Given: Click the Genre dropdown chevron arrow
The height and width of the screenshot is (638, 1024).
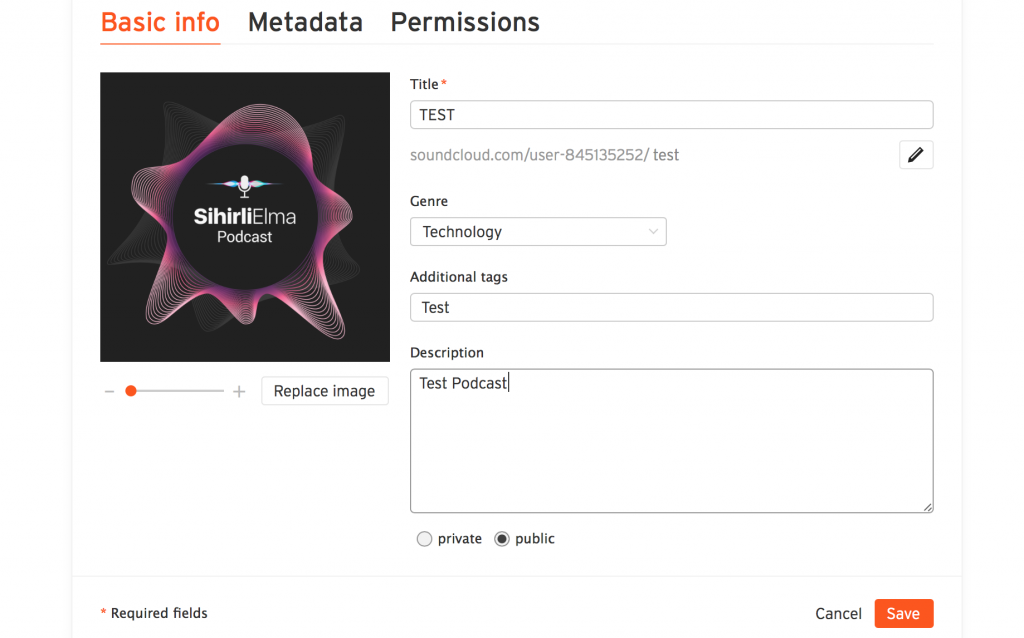Looking at the screenshot, I should (x=653, y=232).
